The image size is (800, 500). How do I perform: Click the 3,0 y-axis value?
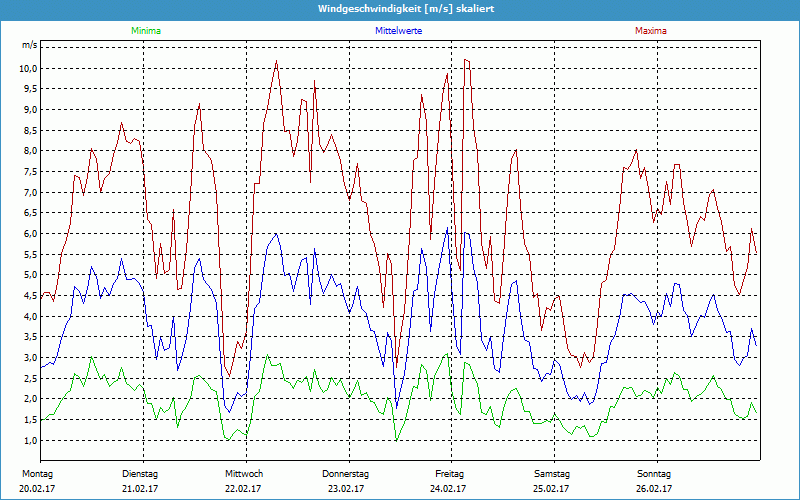click(30, 358)
